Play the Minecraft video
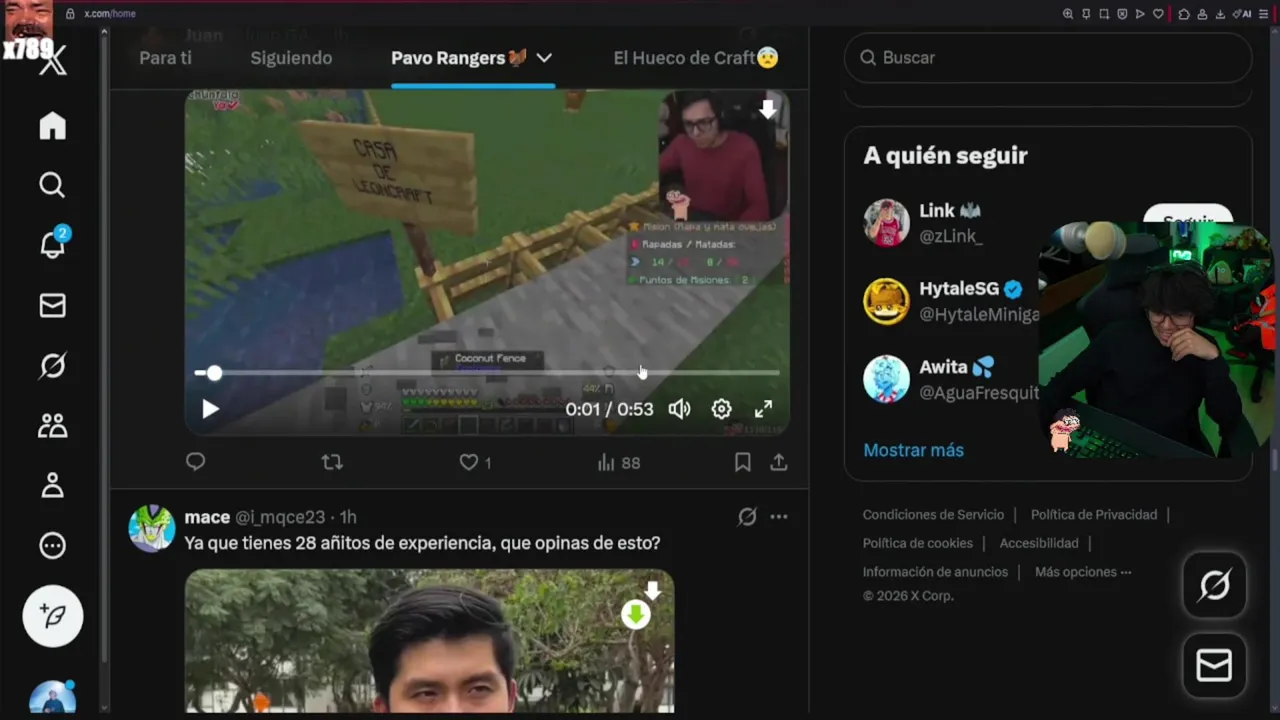 [210, 409]
